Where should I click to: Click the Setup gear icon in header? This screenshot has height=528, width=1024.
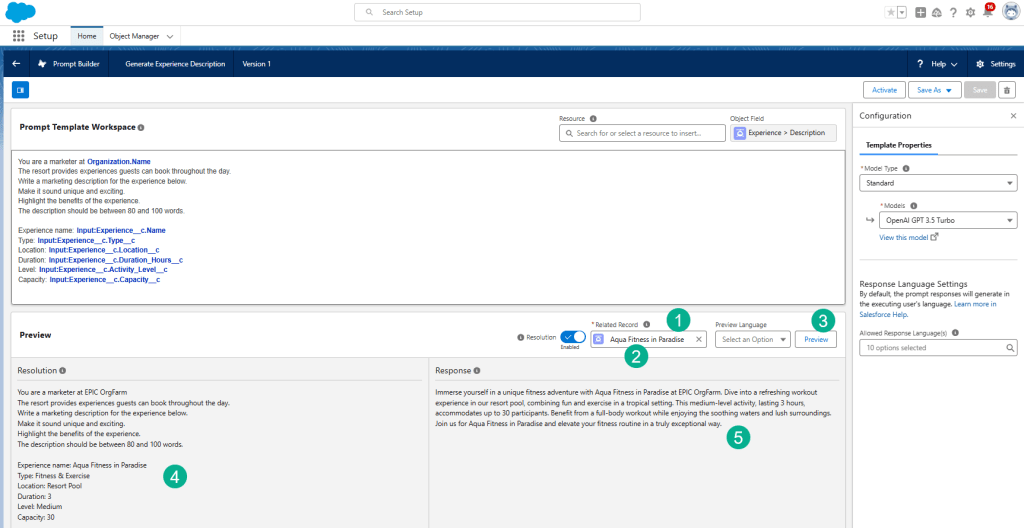[x=970, y=12]
